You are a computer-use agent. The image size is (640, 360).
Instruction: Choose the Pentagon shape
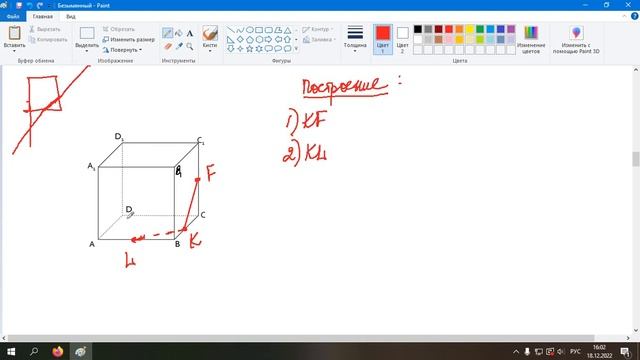coord(249,39)
